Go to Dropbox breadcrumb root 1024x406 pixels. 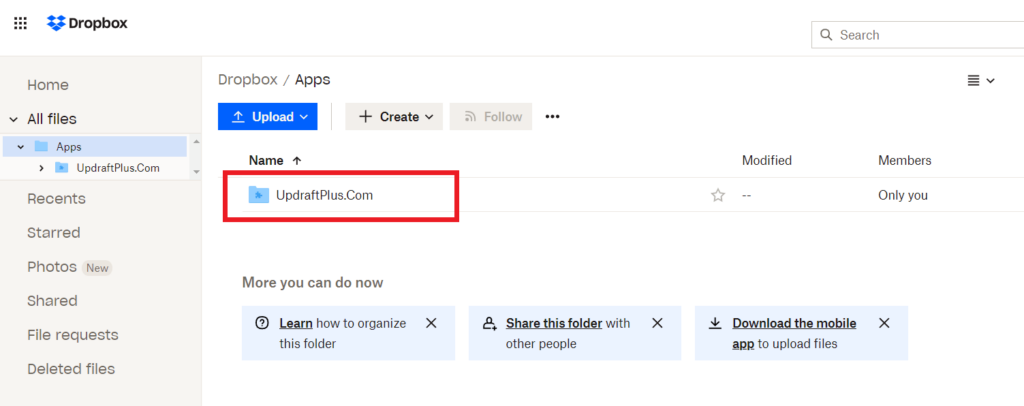pos(248,80)
